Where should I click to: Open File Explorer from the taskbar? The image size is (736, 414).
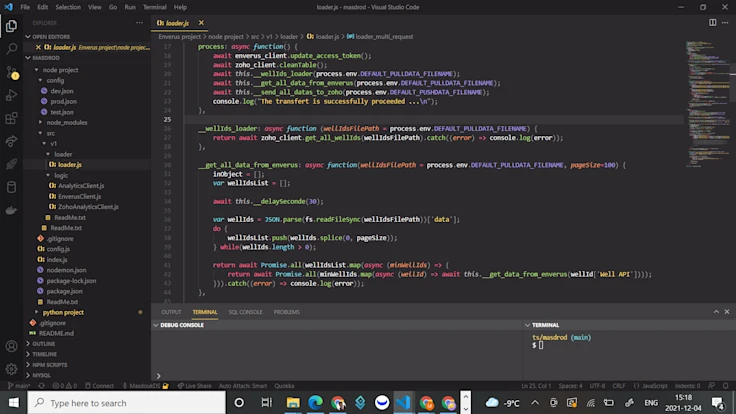pyautogui.click(x=293, y=403)
